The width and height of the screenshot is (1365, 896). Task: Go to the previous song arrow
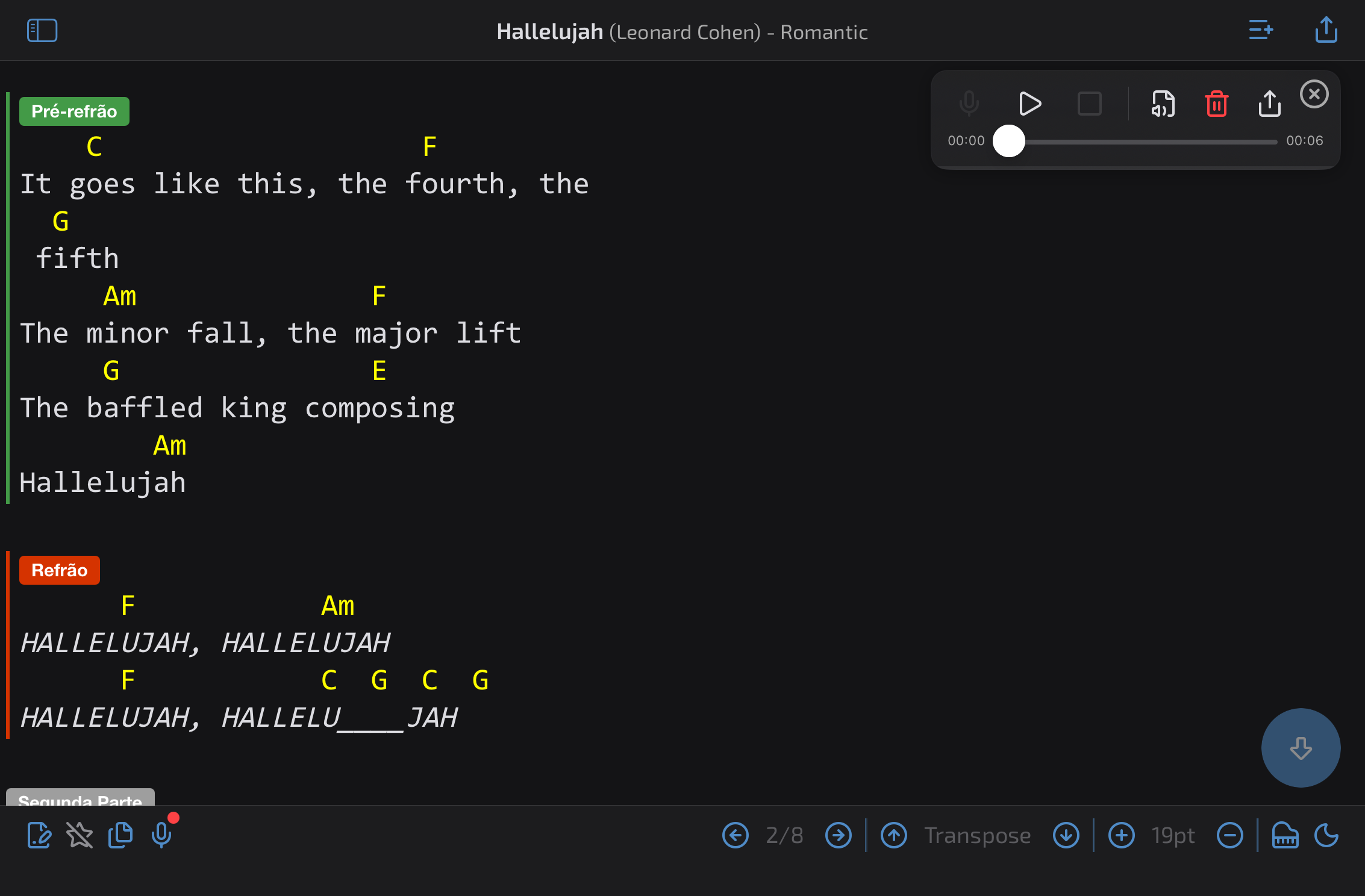735,835
